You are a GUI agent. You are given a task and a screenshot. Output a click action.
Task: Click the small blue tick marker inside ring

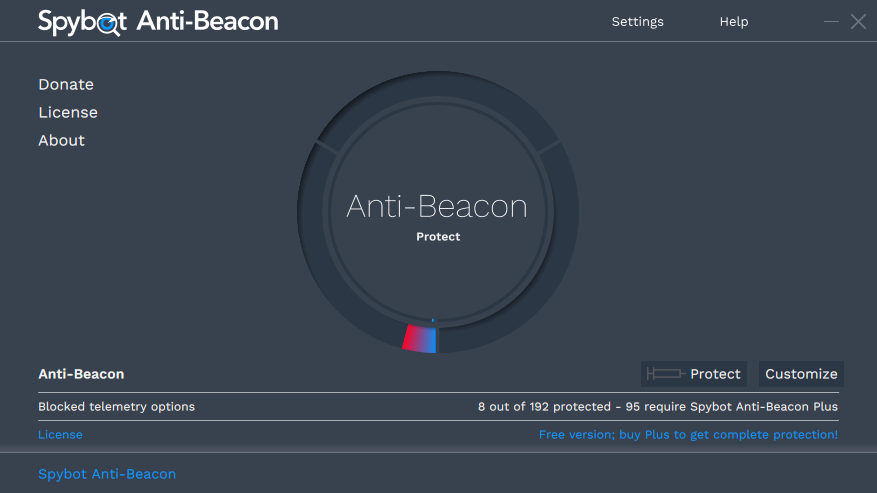[433, 320]
